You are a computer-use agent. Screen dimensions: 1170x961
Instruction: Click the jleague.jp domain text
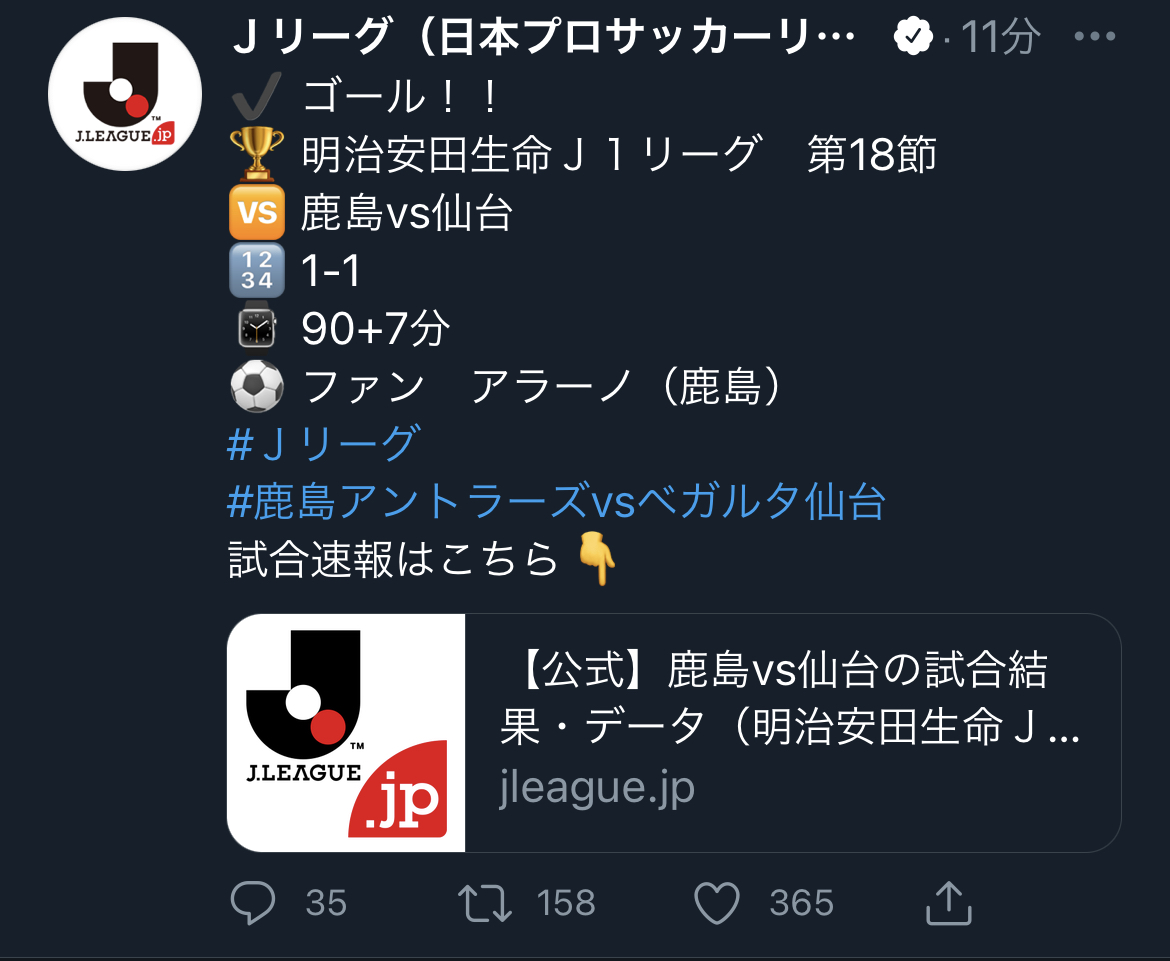[x=597, y=787]
